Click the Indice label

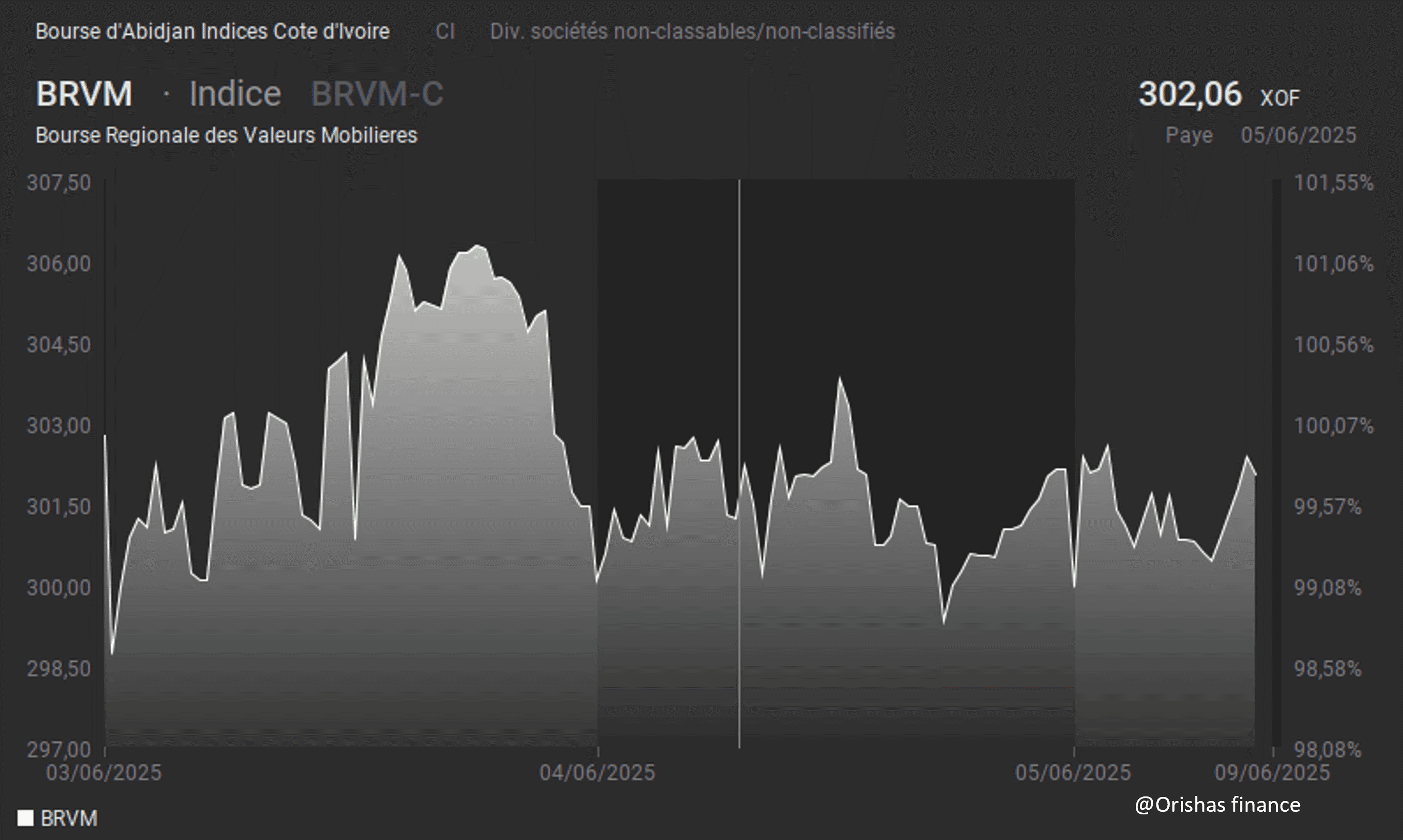235,93
